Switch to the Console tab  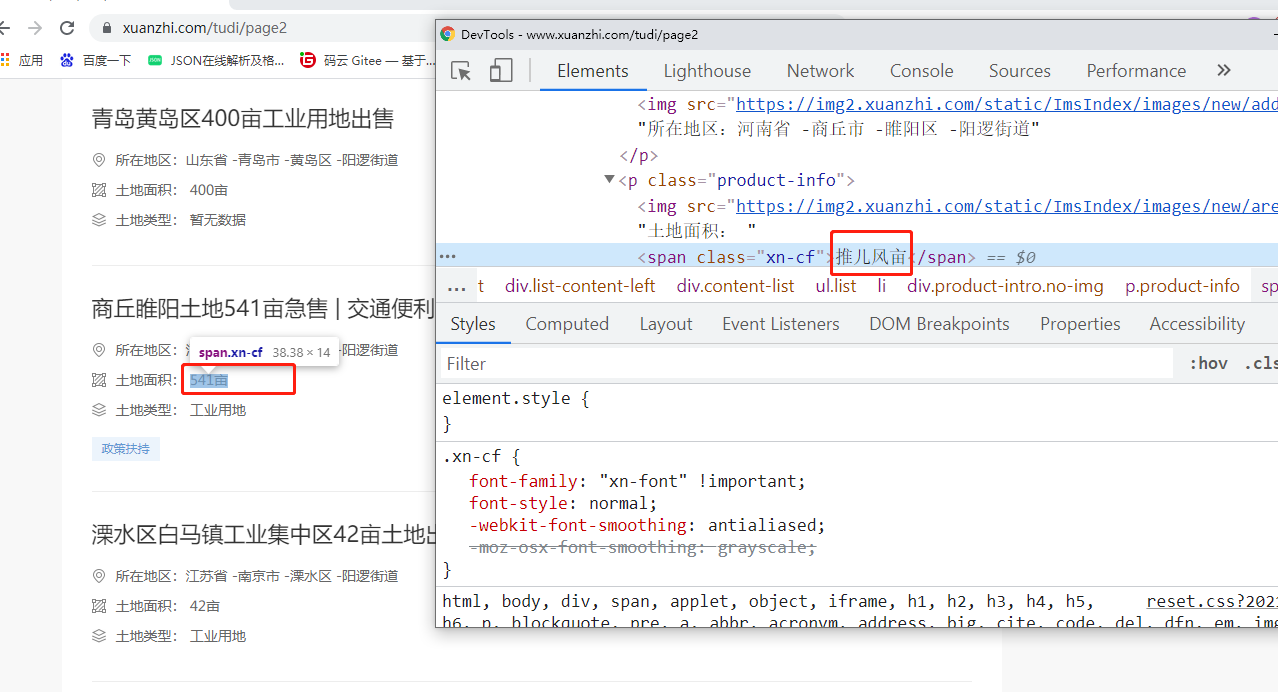pos(921,71)
